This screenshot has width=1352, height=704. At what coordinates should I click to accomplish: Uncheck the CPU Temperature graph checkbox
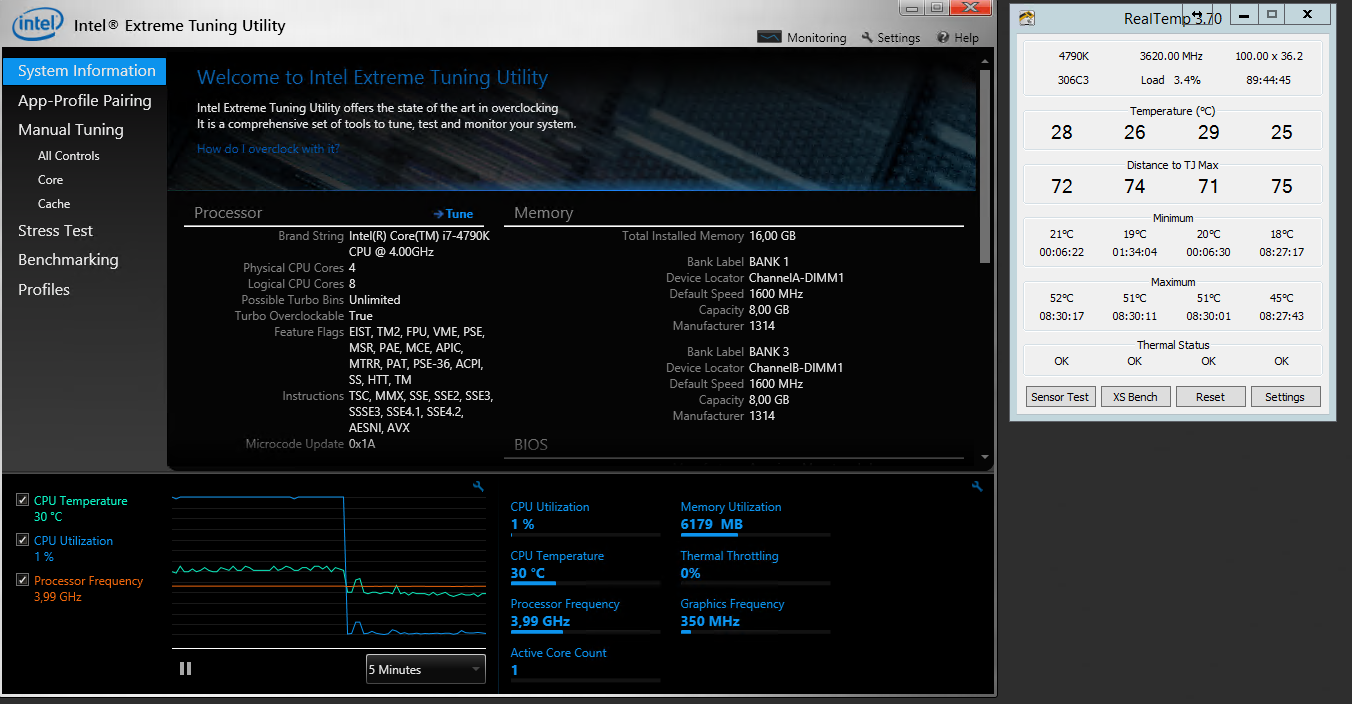(22, 499)
